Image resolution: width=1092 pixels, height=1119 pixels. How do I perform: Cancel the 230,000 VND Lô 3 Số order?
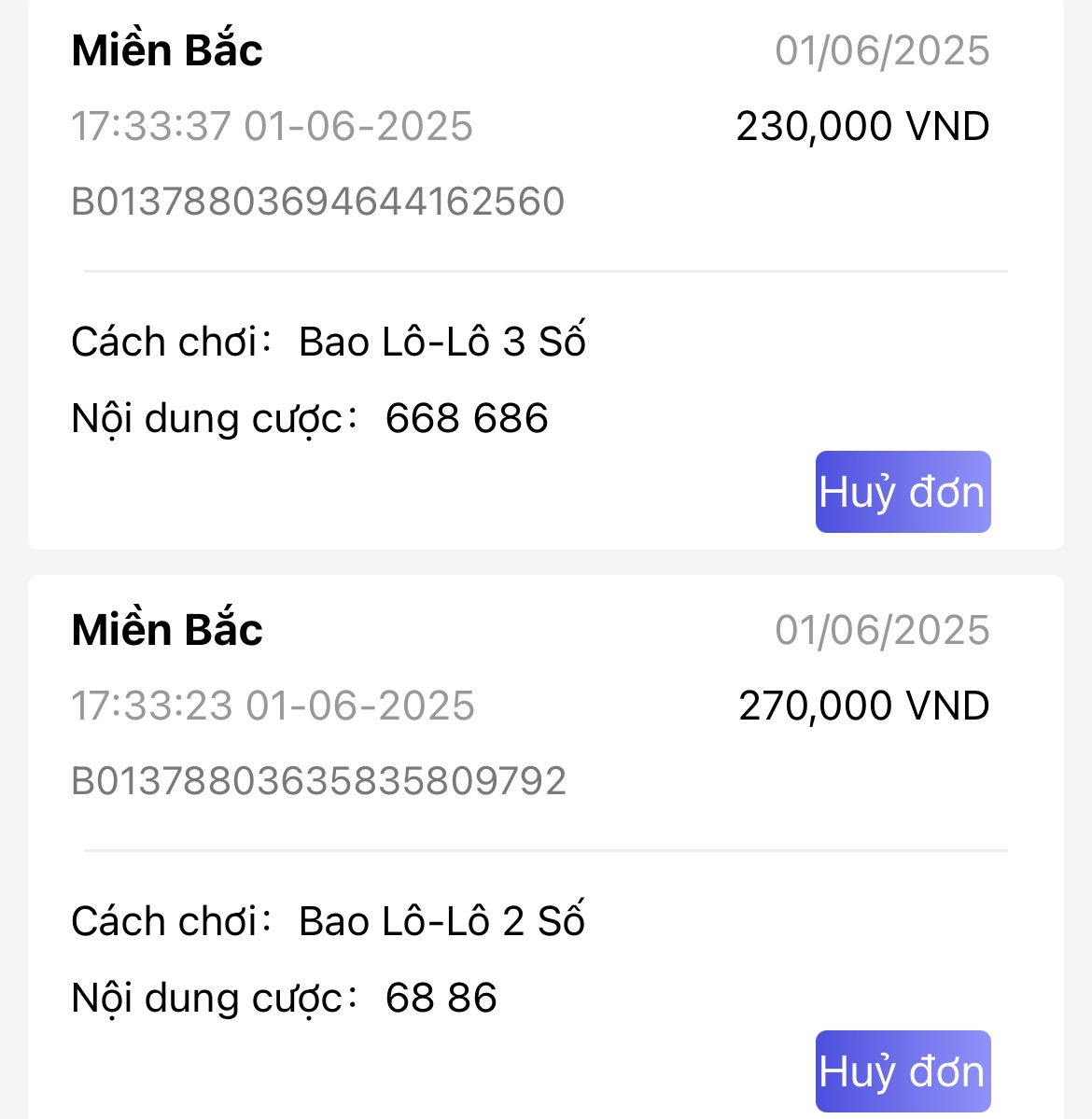point(903,492)
